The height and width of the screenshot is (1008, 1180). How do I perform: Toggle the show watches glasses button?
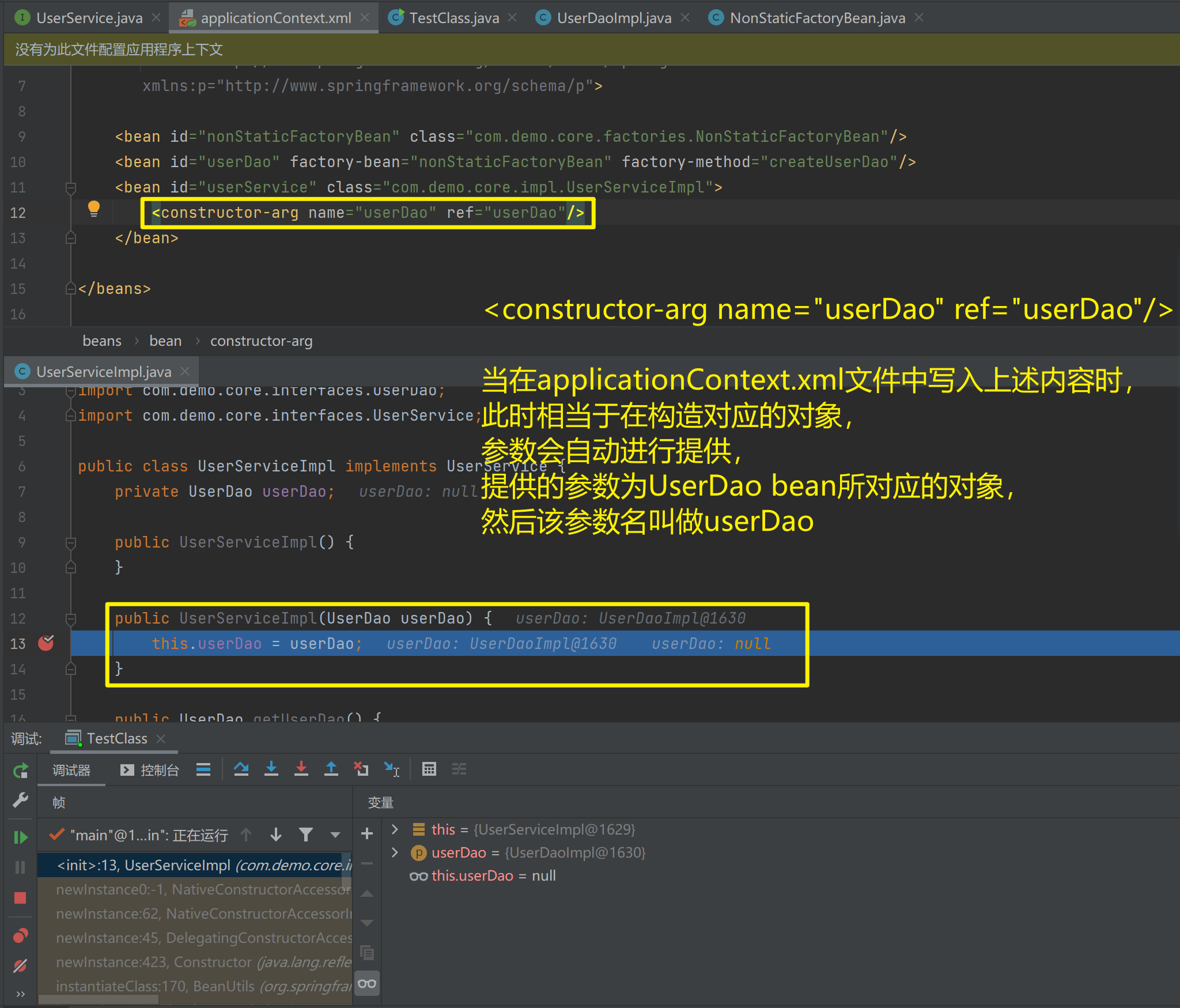tap(367, 984)
